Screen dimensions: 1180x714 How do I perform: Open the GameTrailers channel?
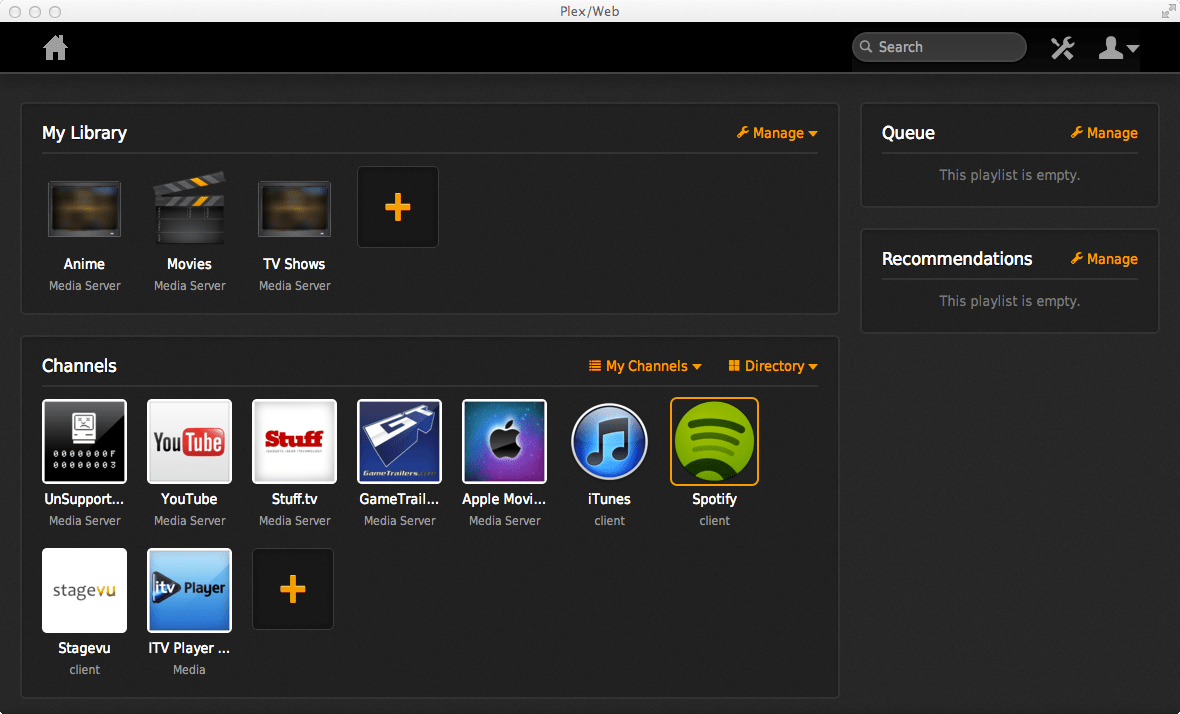pos(400,441)
